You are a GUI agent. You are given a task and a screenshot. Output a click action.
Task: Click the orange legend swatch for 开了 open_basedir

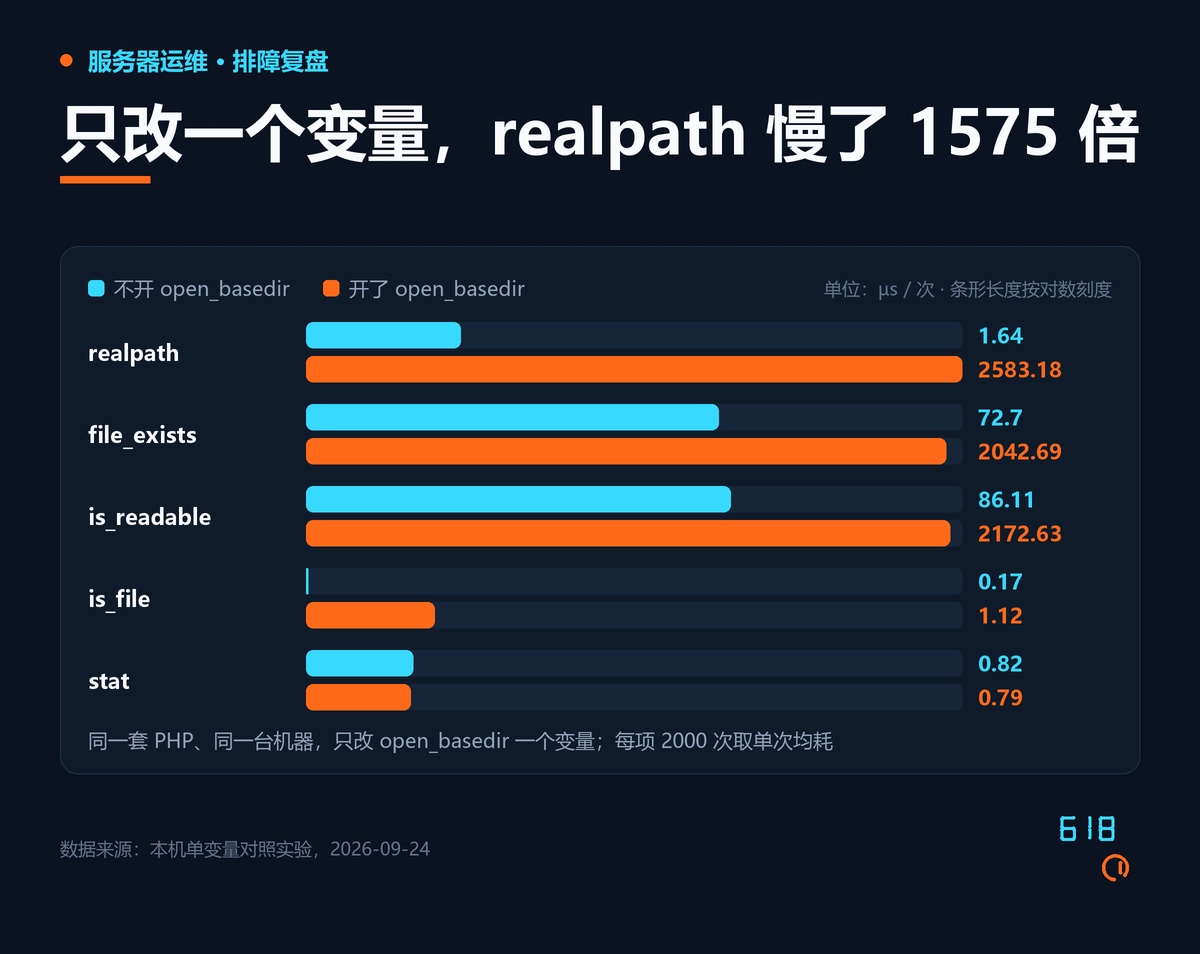[332, 289]
